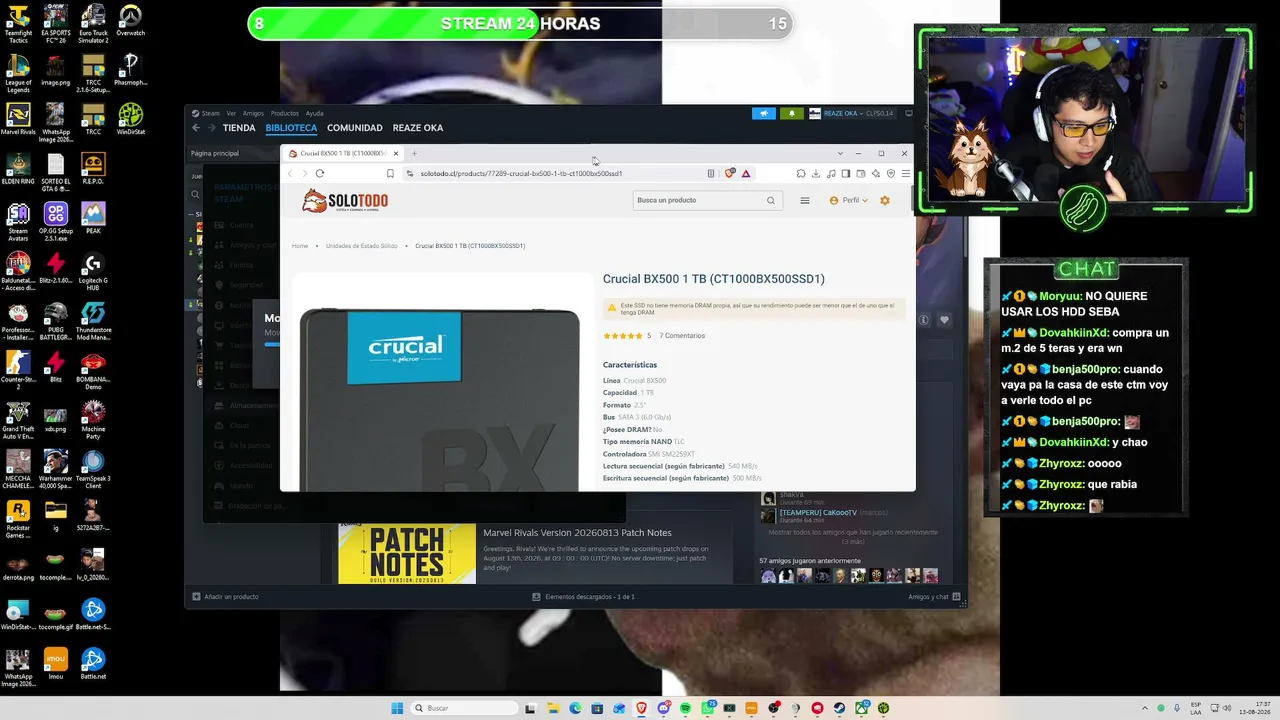This screenshot has height=720, width=1280.
Task: Open the browser downloads icon
Action: pyautogui.click(x=816, y=173)
